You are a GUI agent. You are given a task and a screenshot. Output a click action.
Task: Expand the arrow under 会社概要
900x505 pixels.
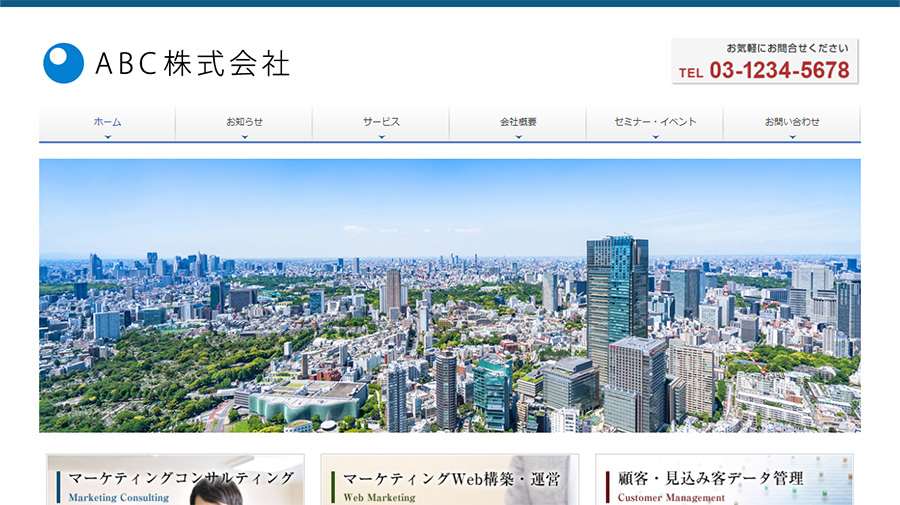[518, 137]
